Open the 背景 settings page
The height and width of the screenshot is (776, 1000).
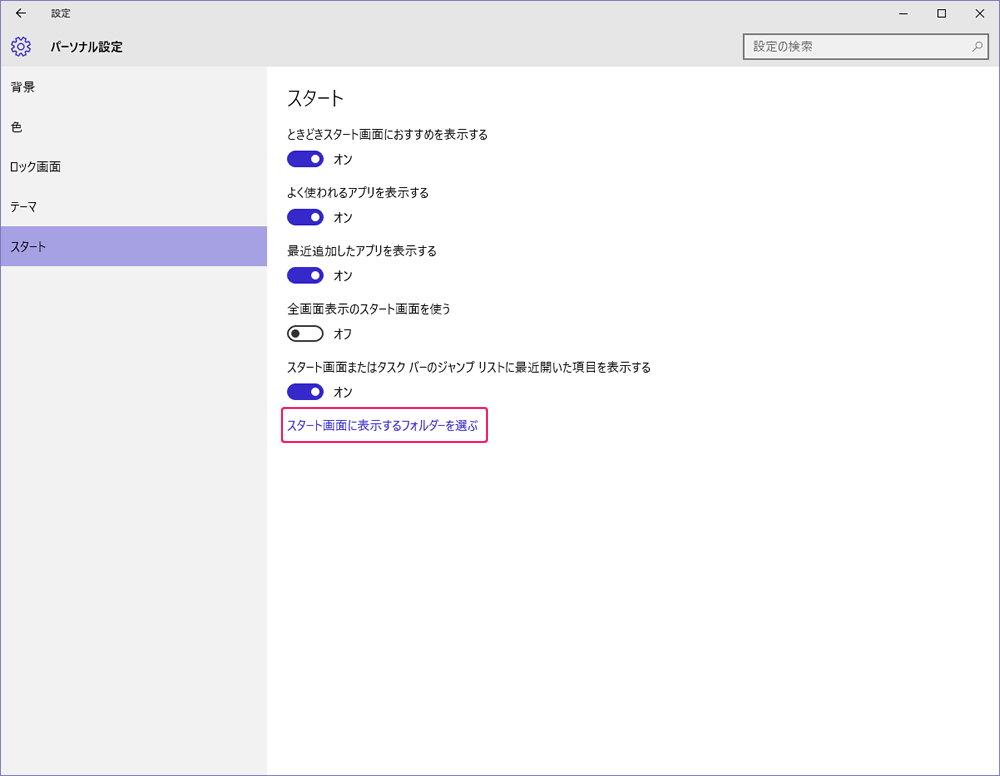point(133,87)
